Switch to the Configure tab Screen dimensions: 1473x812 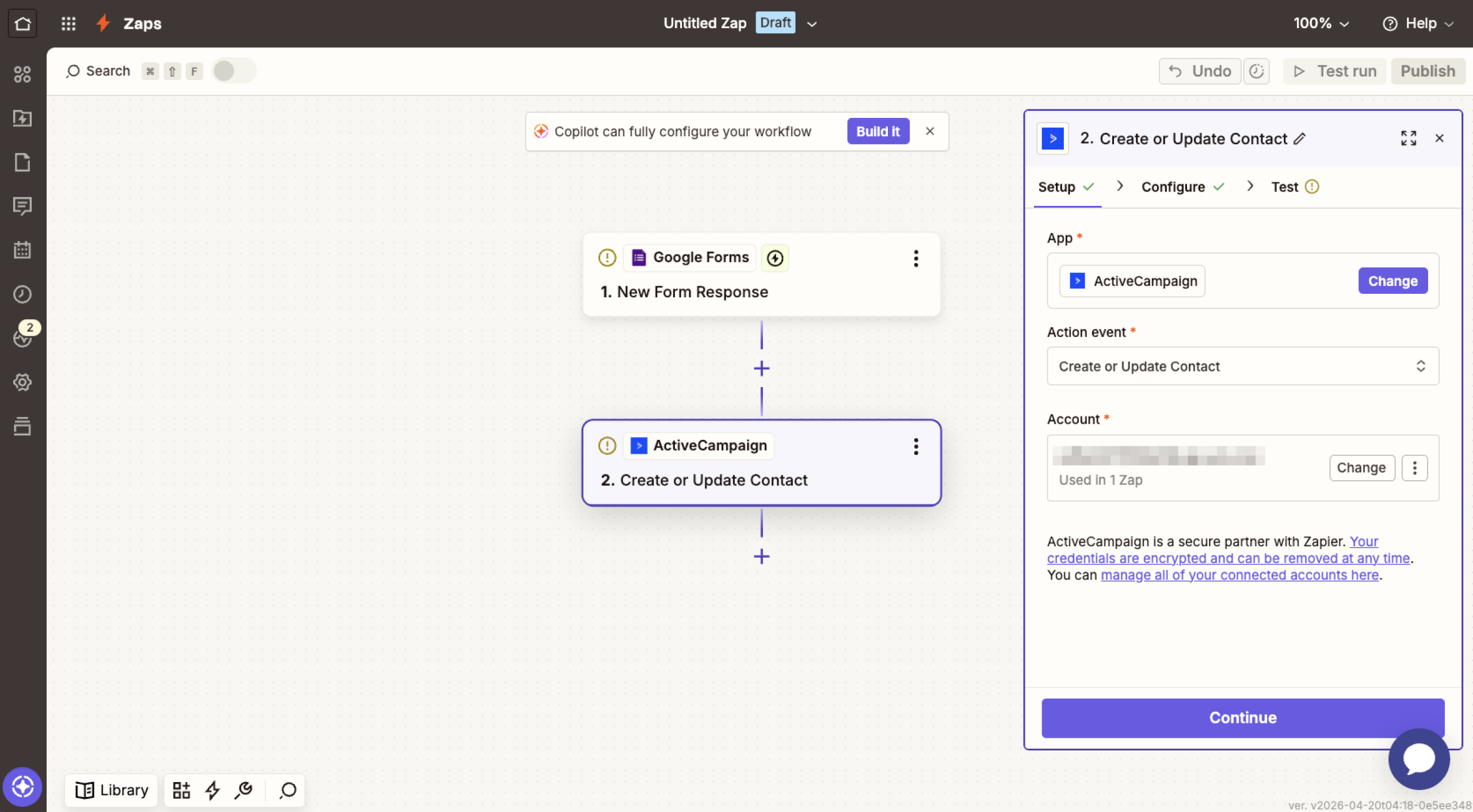[x=1174, y=186]
